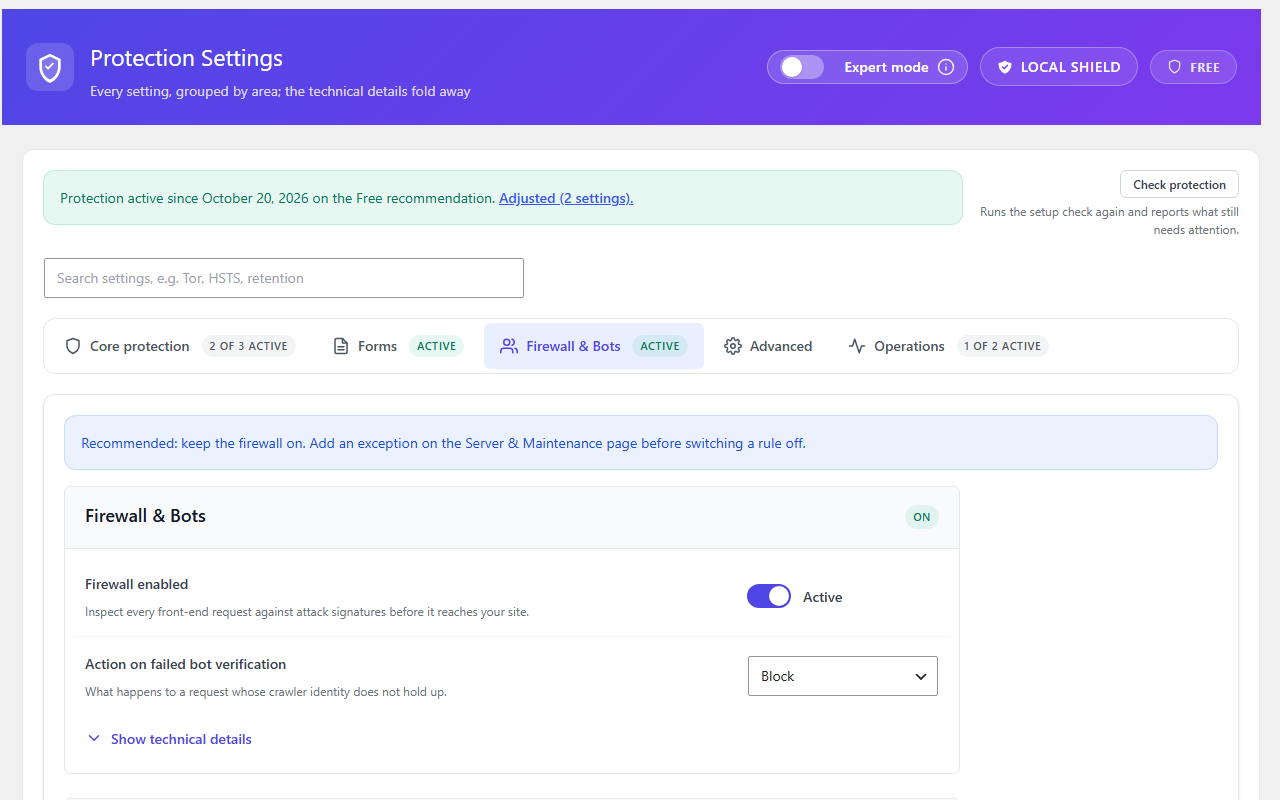The width and height of the screenshot is (1280, 800).
Task: Click the shield icon in LOCAL SHIELD badge
Action: (1005, 67)
